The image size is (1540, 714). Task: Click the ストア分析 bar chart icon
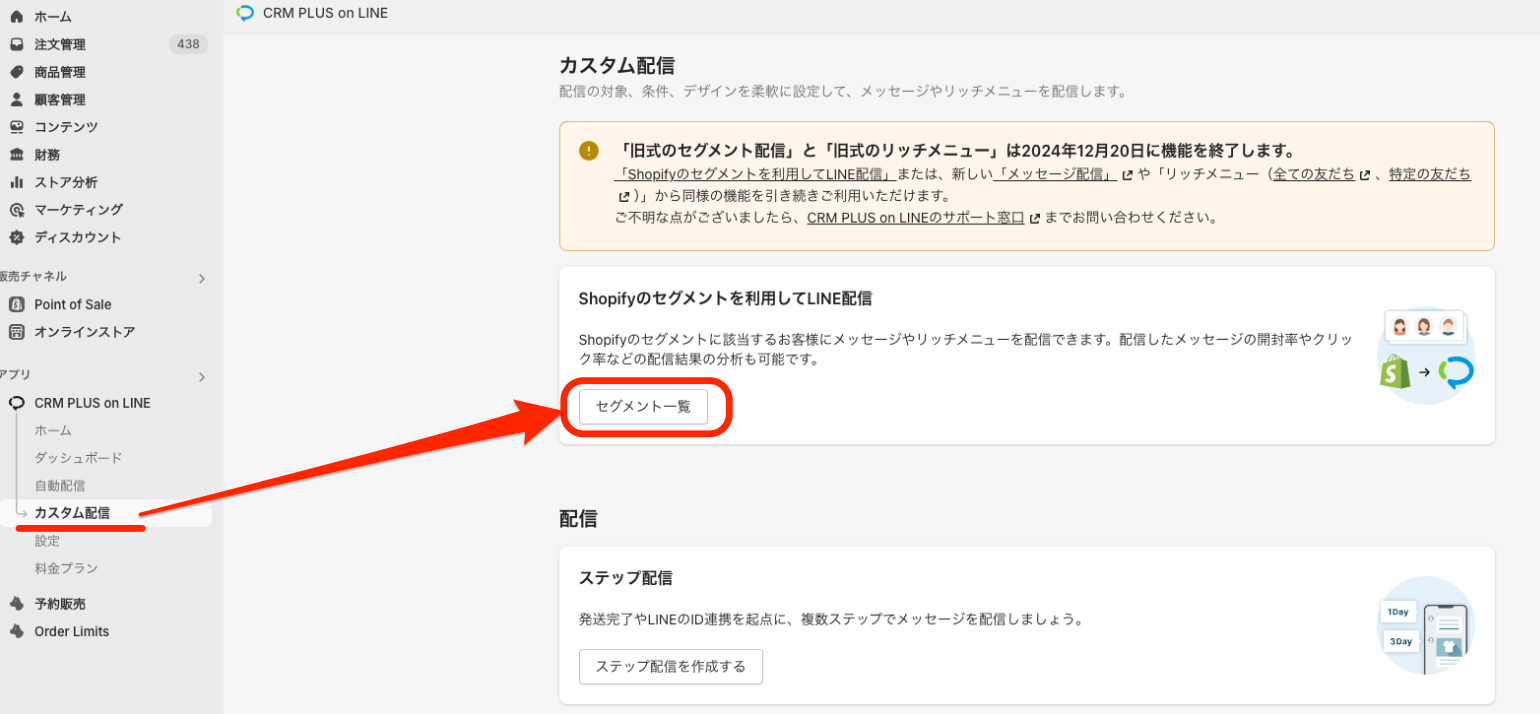coord(16,182)
